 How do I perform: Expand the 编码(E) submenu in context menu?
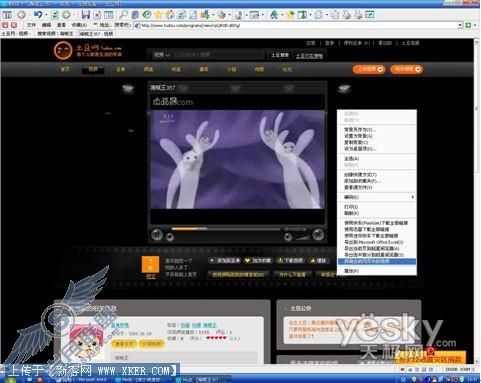click(377, 197)
